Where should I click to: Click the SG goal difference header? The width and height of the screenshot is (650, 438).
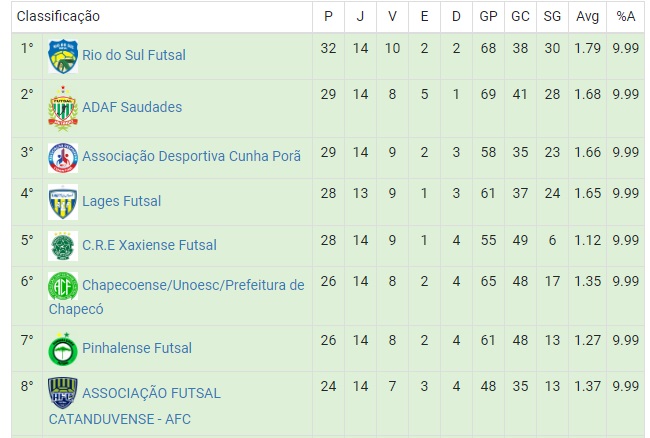click(552, 17)
